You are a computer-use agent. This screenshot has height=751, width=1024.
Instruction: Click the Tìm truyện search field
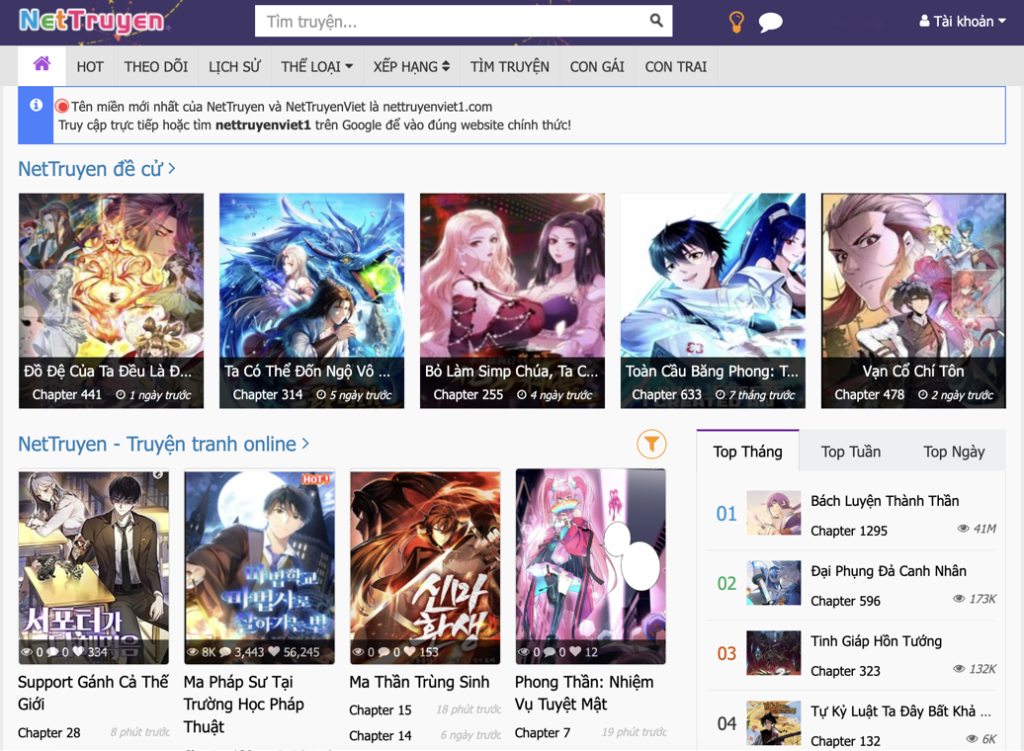(x=450, y=21)
